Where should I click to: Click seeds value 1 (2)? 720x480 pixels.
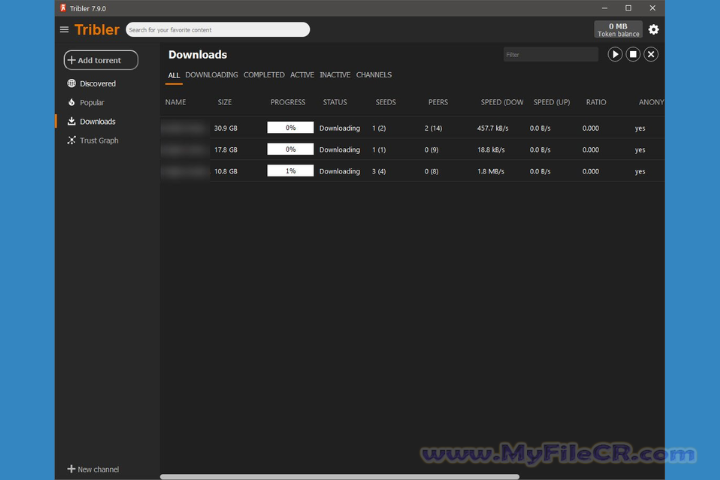click(x=379, y=129)
